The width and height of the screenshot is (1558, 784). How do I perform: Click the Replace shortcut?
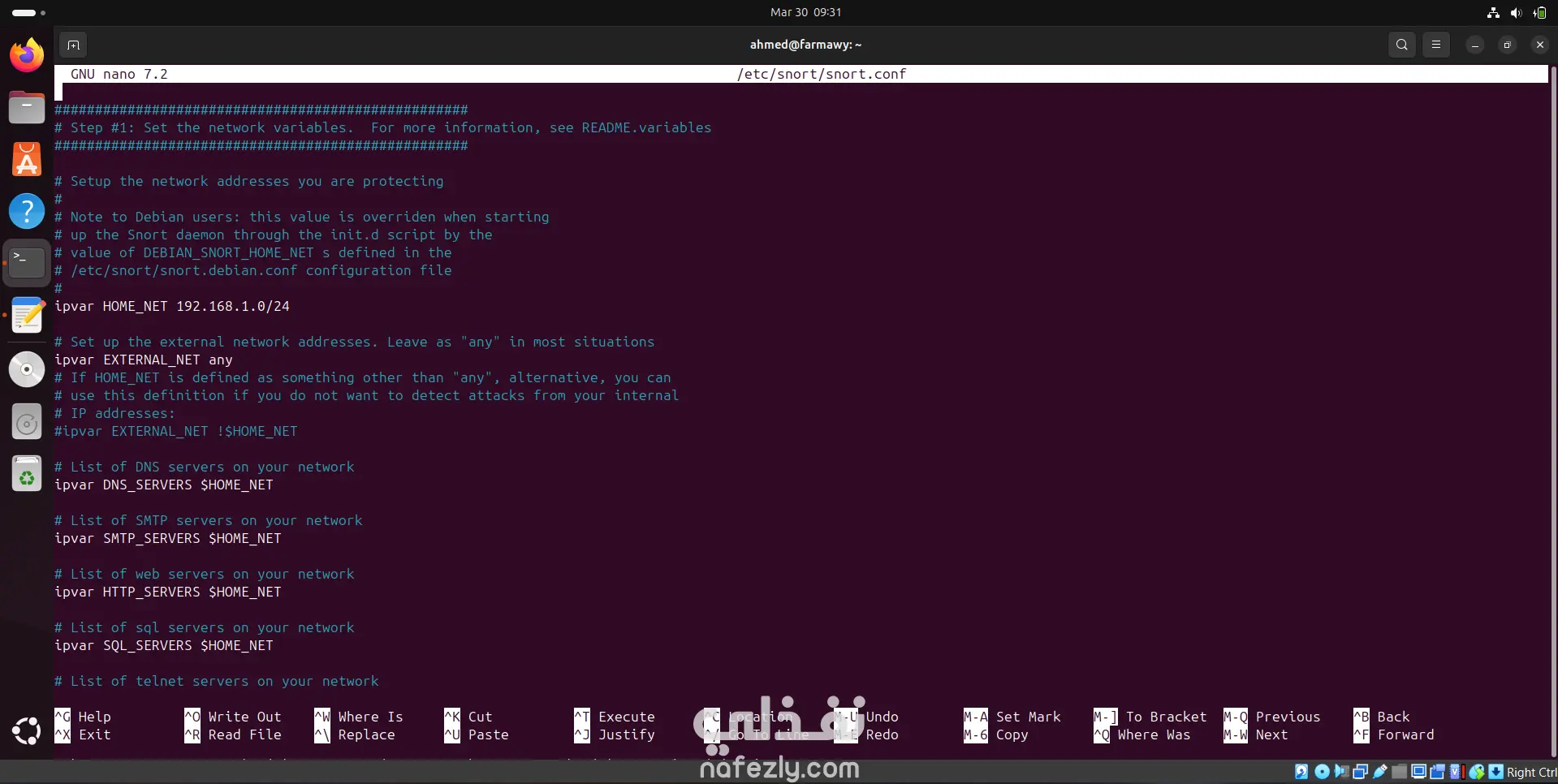[355, 734]
